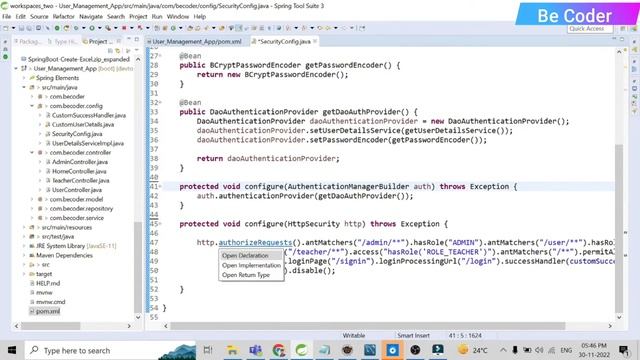The height and width of the screenshot is (360, 640).
Task: Toggle code folding at line 45
Action: pyautogui.click(x=160, y=224)
